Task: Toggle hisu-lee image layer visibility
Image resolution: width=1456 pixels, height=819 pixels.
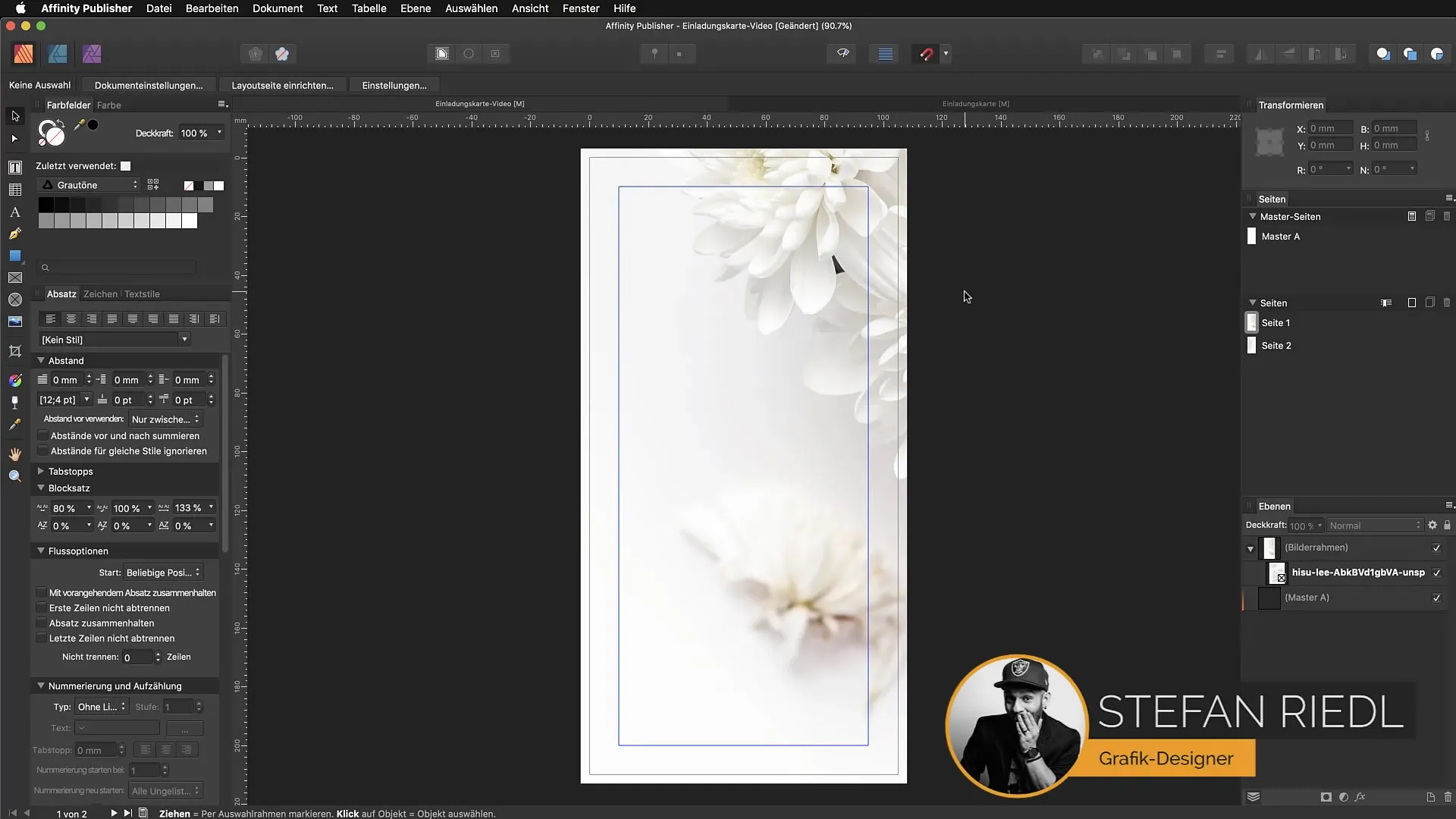Action: click(x=1436, y=573)
